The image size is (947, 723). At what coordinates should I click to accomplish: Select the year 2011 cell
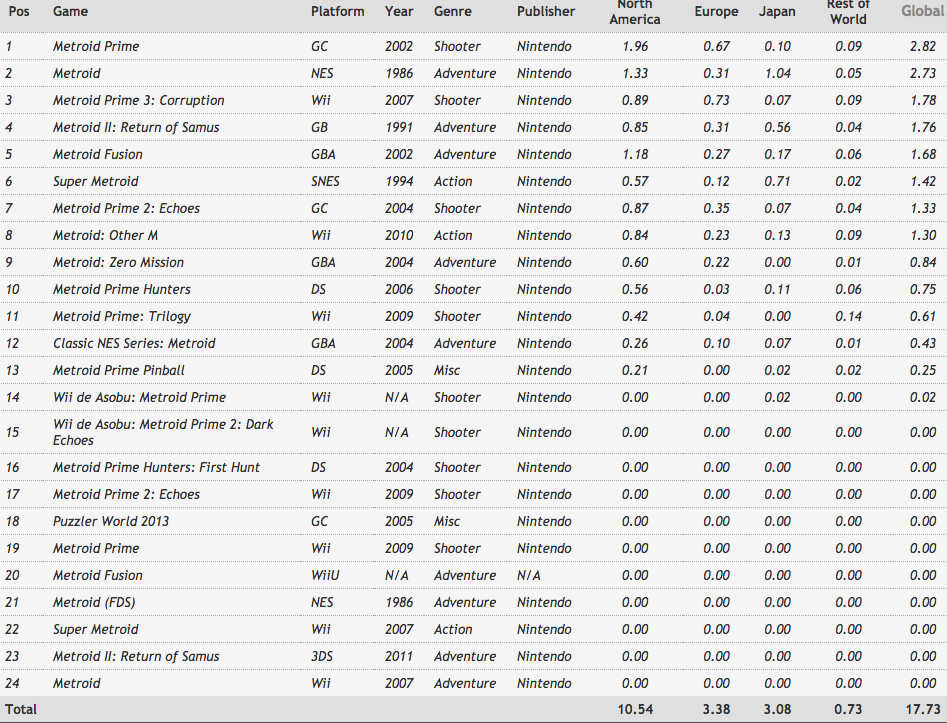[x=399, y=657]
